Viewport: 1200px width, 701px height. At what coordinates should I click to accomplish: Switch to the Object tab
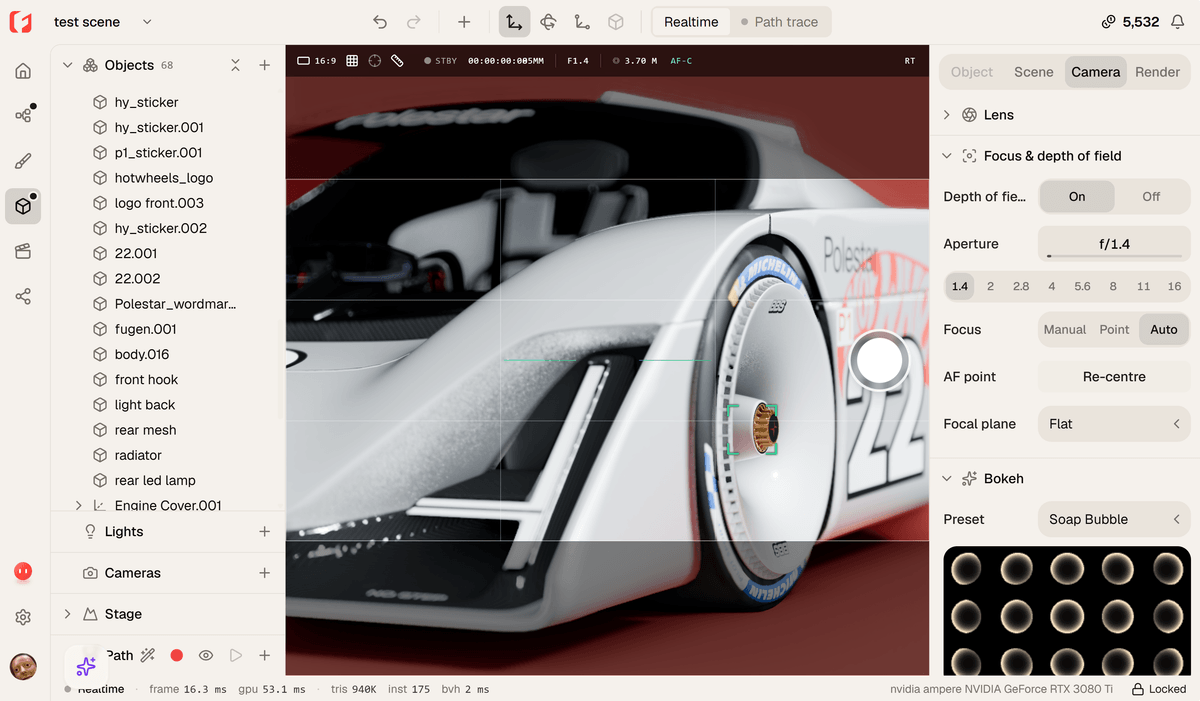972,72
